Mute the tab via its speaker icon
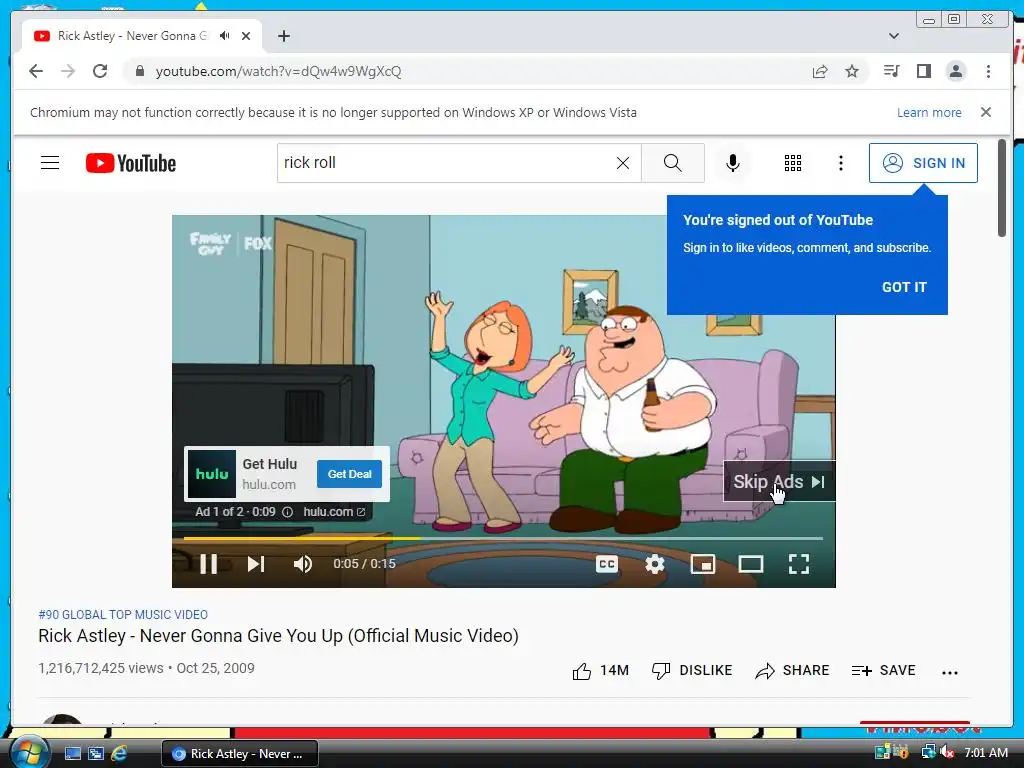 (225, 36)
